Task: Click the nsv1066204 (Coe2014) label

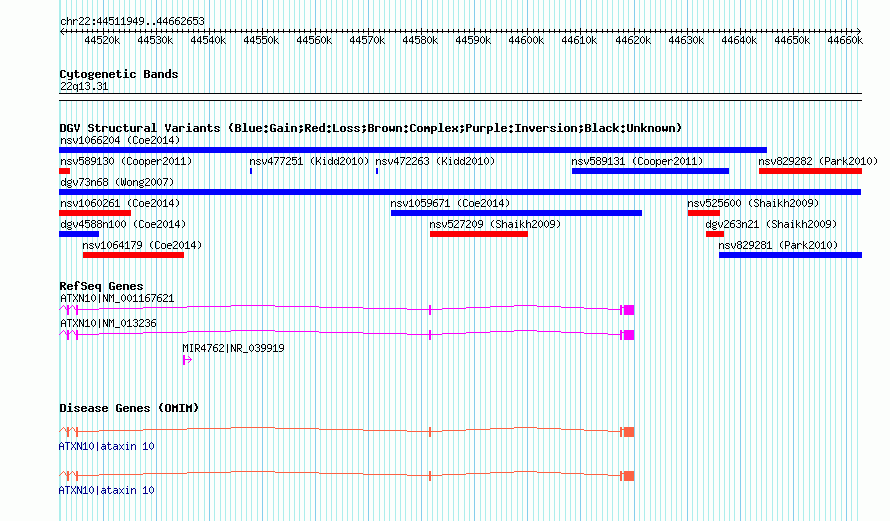Action: pyautogui.click(x=120, y=140)
